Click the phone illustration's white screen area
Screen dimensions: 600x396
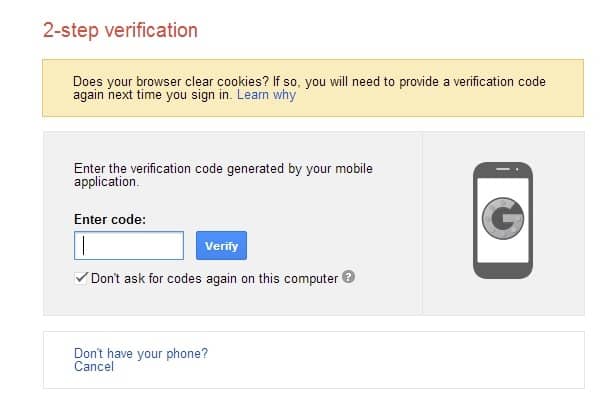coord(503,220)
